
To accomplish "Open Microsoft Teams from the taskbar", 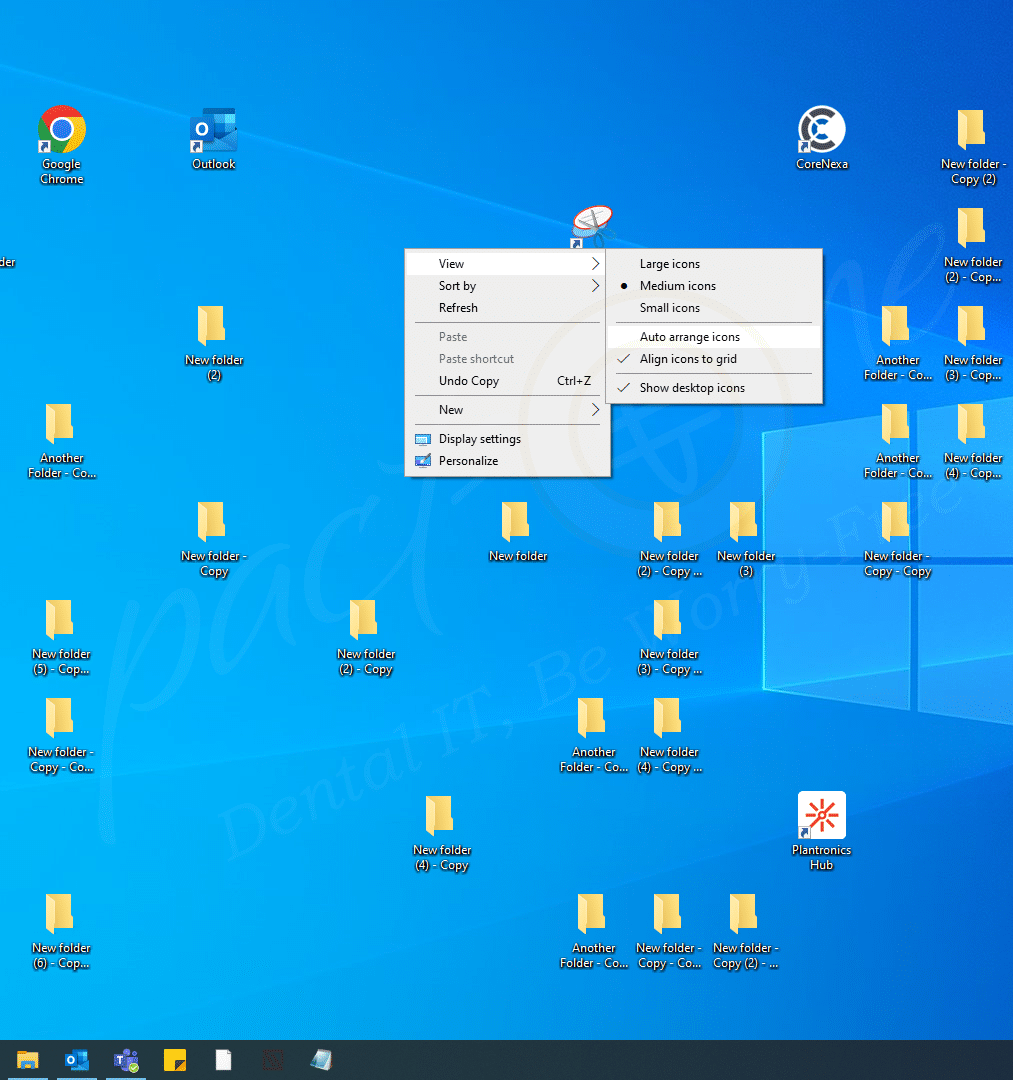I will (125, 1058).
